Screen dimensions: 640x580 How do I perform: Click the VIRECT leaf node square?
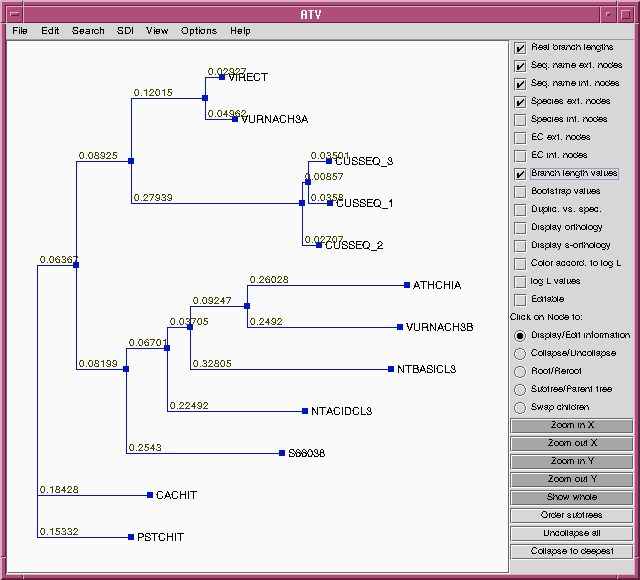(x=222, y=77)
